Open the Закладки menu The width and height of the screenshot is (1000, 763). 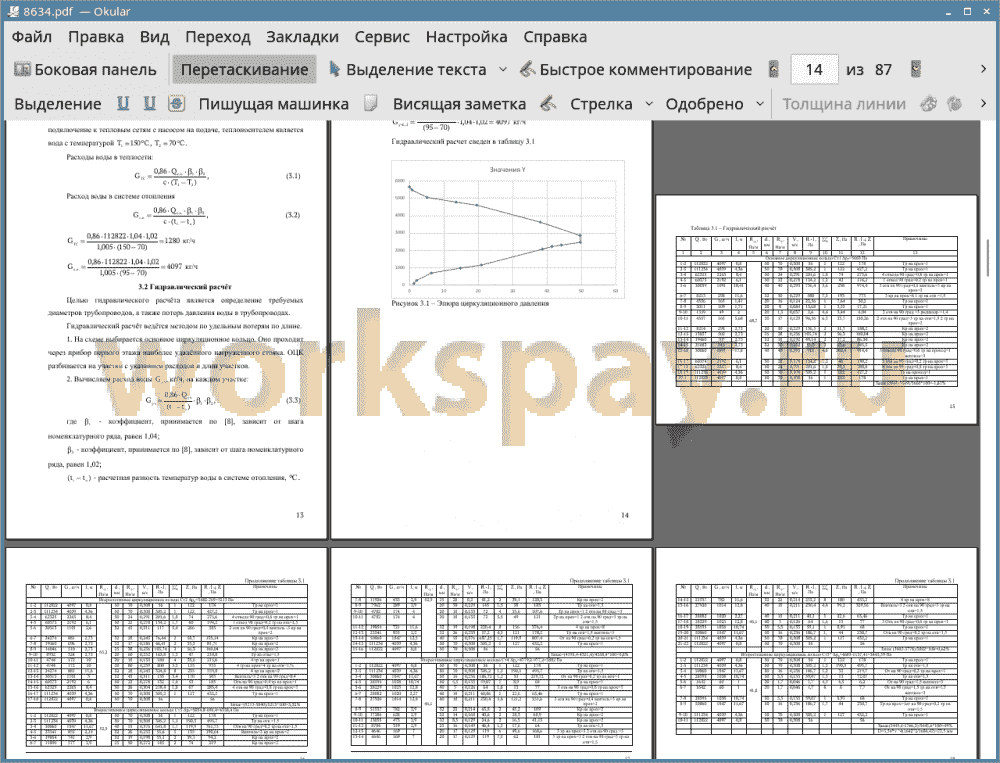tap(302, 37)
